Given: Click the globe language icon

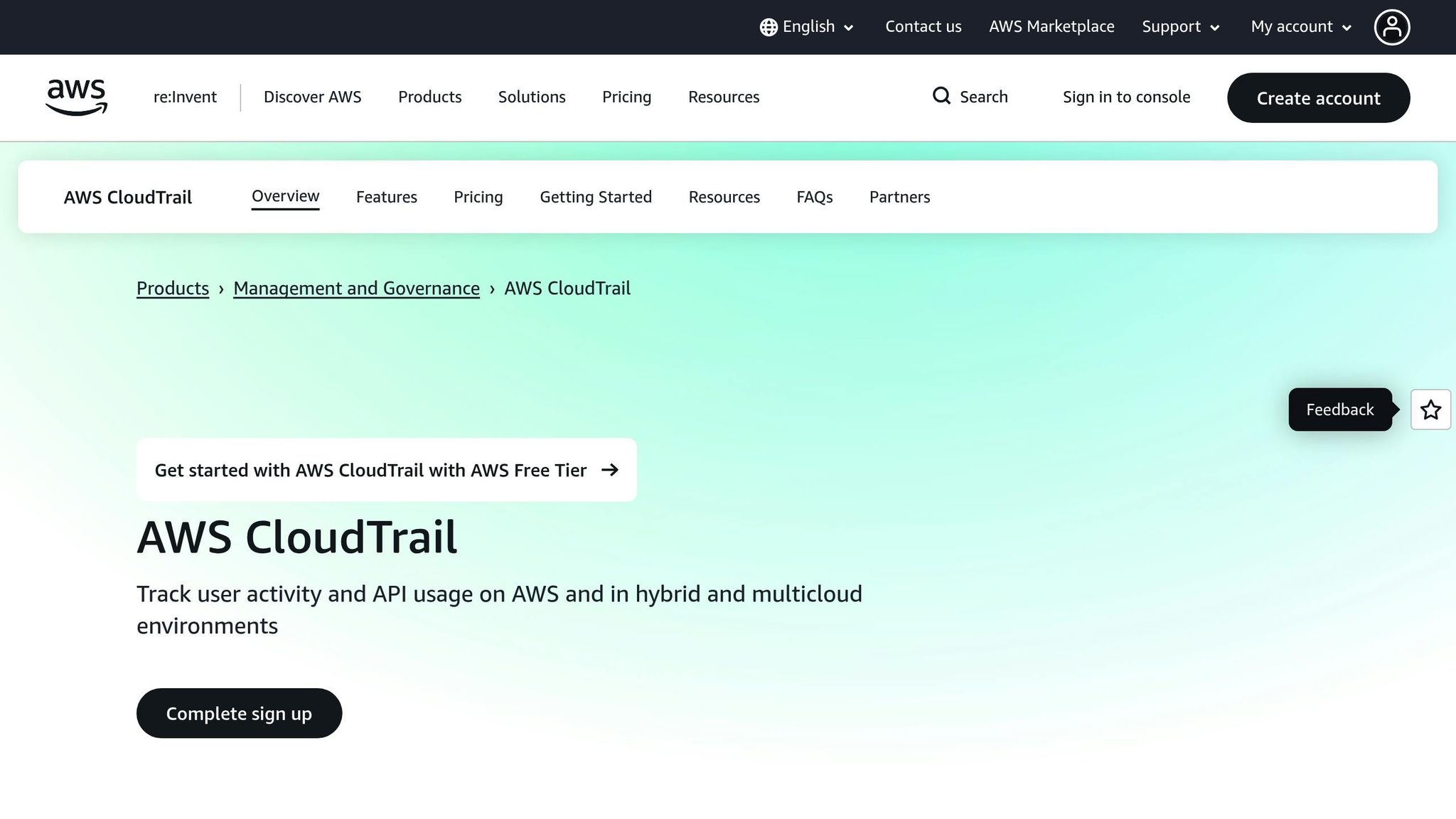Looking at the screenshot, I should coord(769,26).
